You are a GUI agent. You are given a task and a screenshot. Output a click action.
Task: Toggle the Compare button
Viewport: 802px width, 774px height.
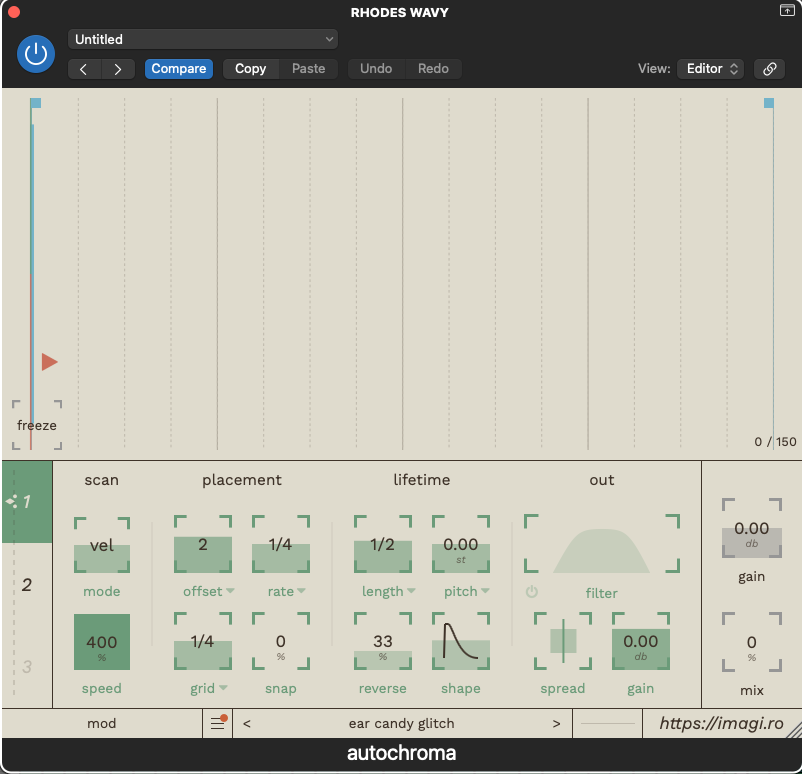tap(179, 69)
